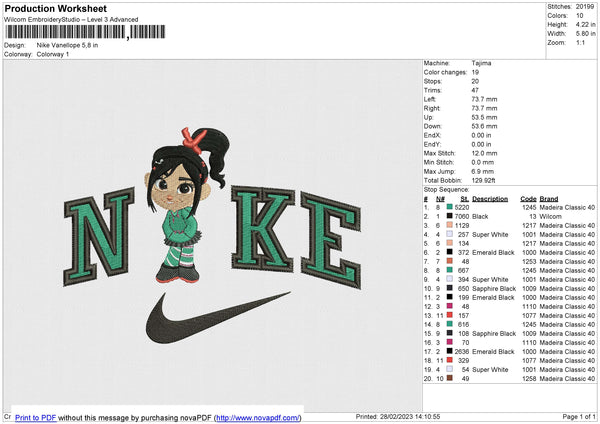
Task: Click the total bobbin value 129.92ft
Action: [484, 180]
